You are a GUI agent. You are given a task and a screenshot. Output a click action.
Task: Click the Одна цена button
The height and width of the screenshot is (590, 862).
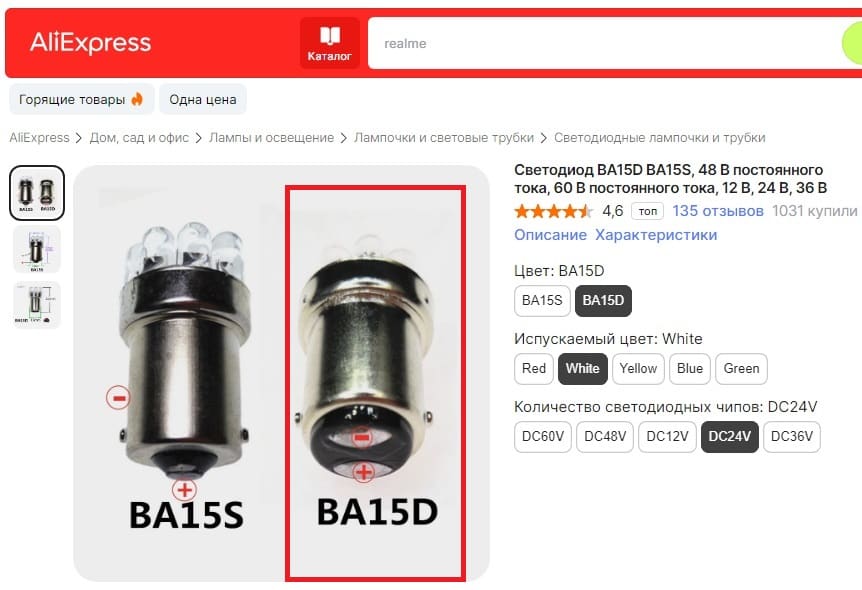pyautogui.click(x=203, y=100)
